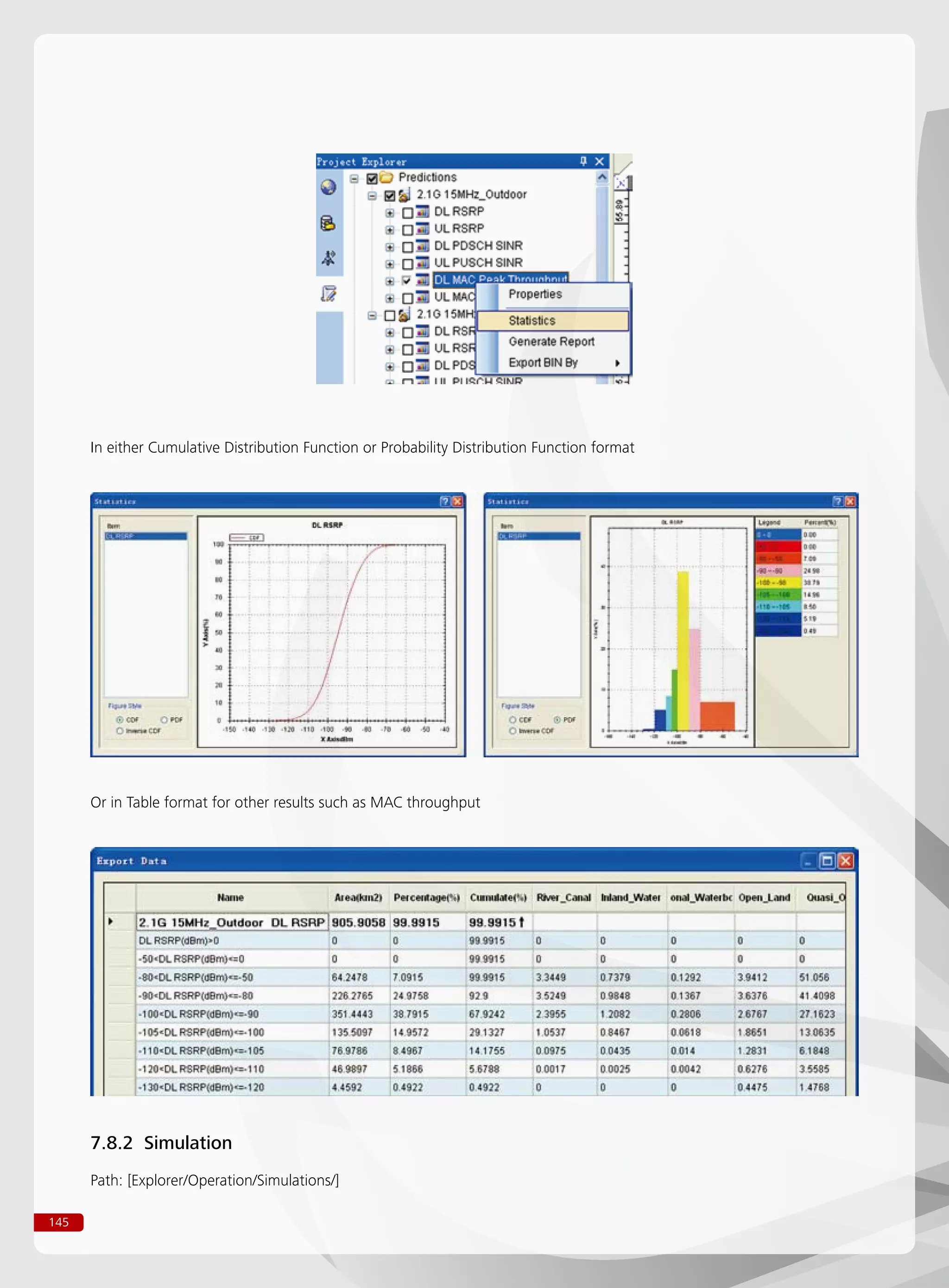Toggle the Predictions folder checkbox

(x=372, y=178)
